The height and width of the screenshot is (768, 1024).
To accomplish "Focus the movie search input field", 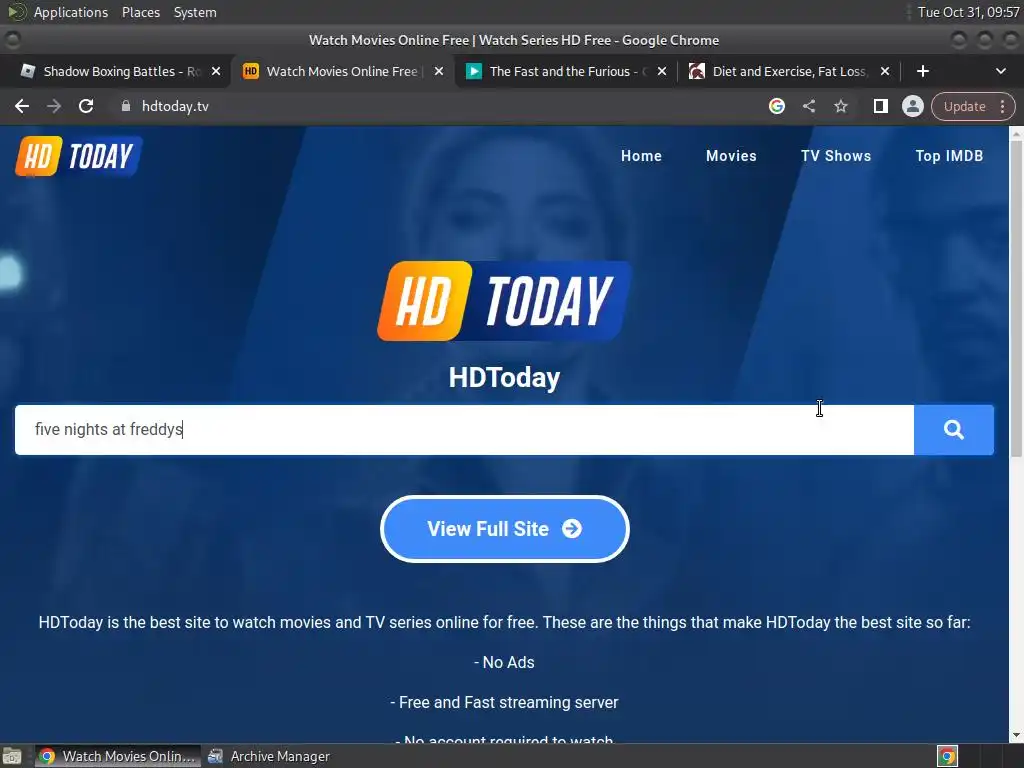I will coord(464,430).
